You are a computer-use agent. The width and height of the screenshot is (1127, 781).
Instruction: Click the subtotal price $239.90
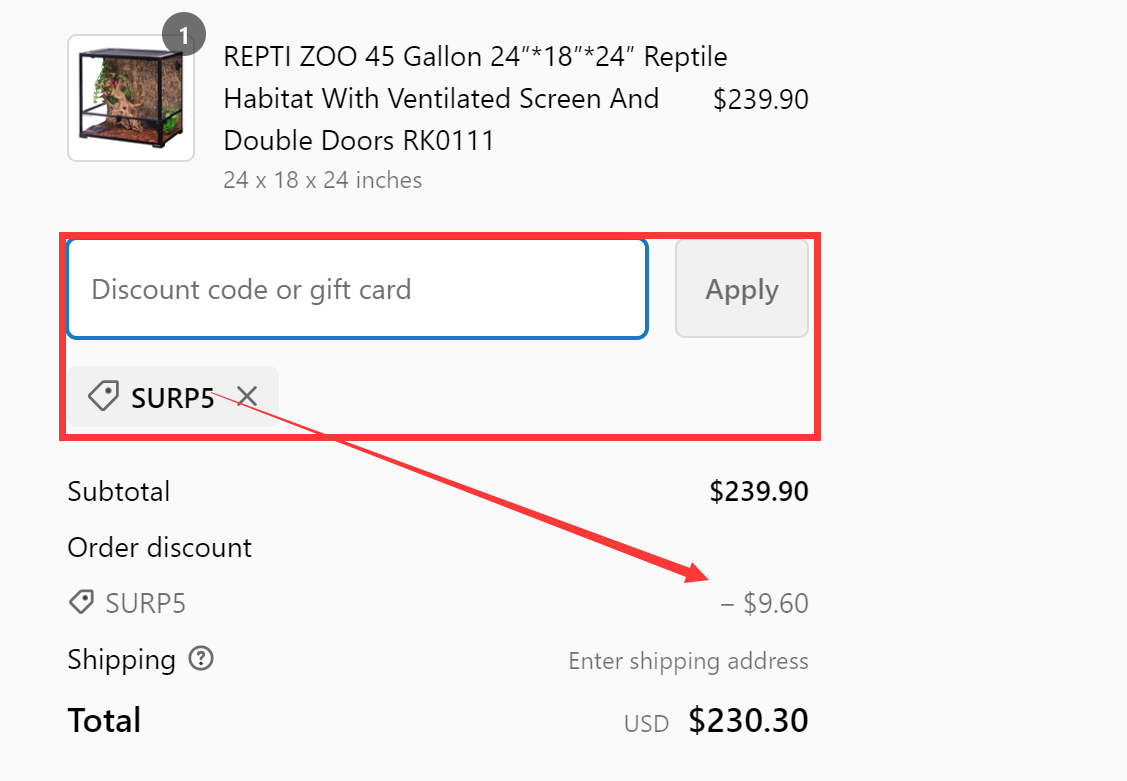point(758,491)
